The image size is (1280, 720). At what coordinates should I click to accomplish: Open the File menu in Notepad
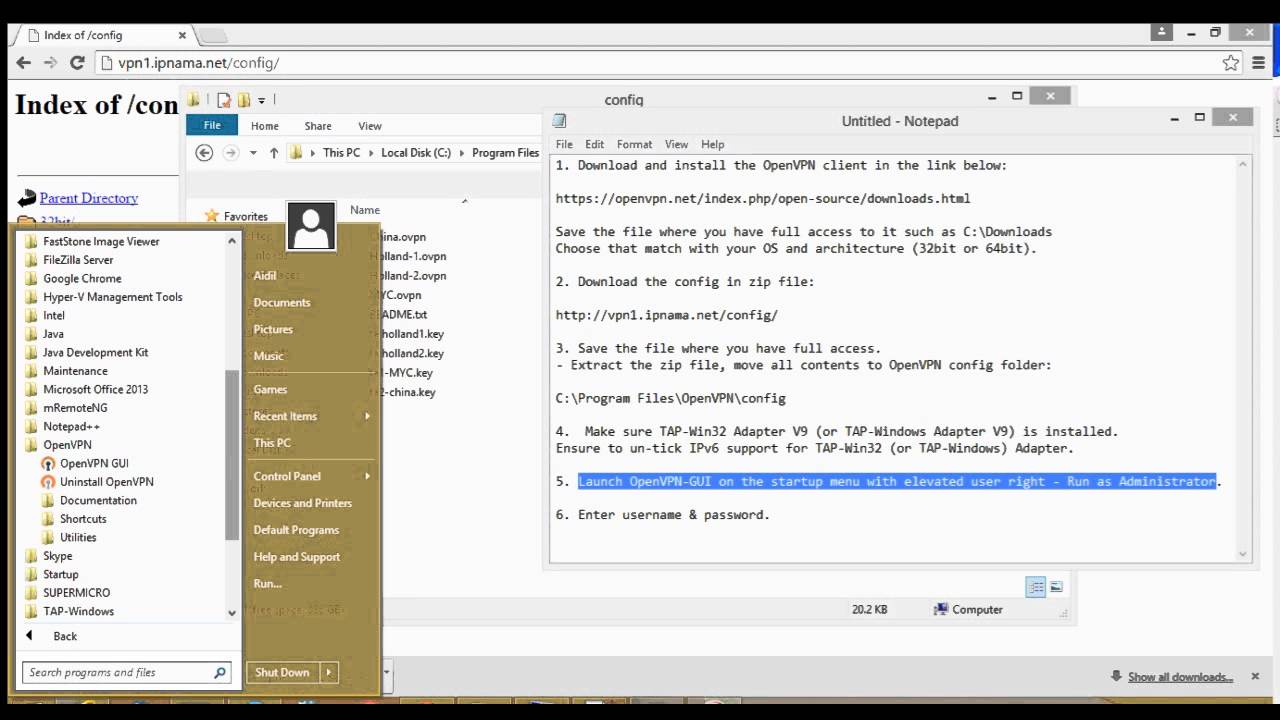coord(564,144)
